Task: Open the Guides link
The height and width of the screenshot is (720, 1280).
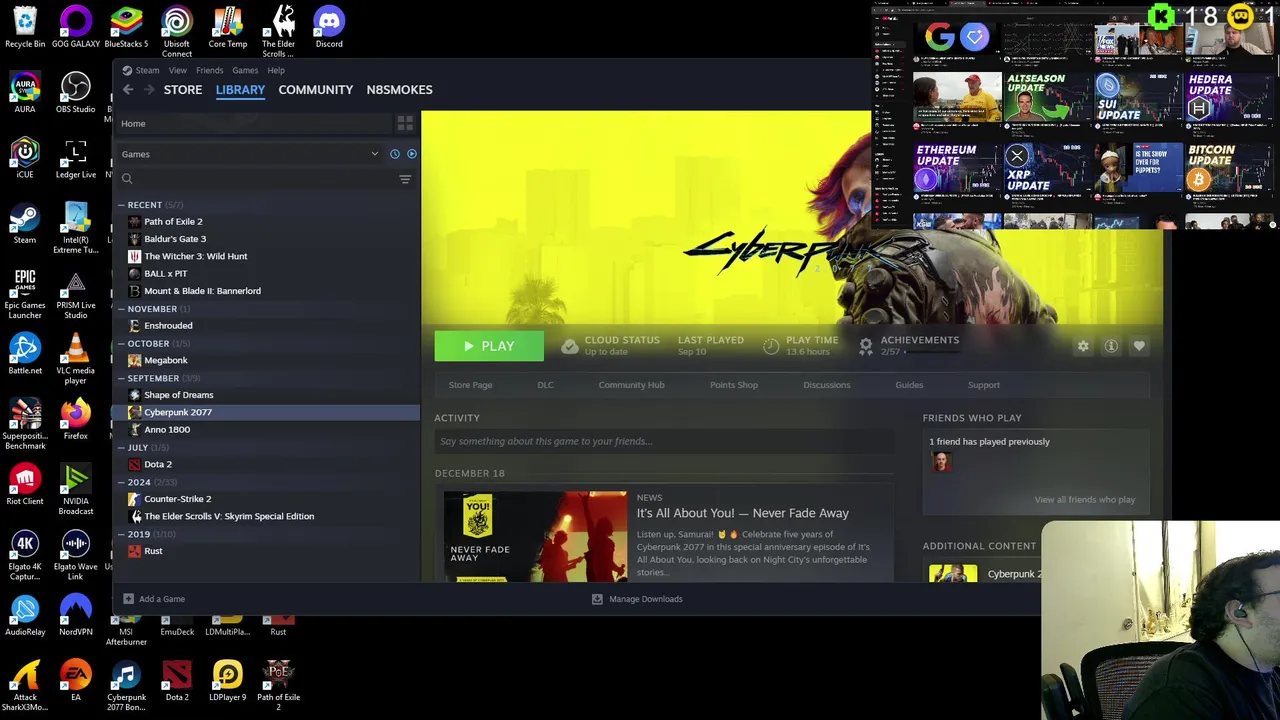Action: point(909,385)
